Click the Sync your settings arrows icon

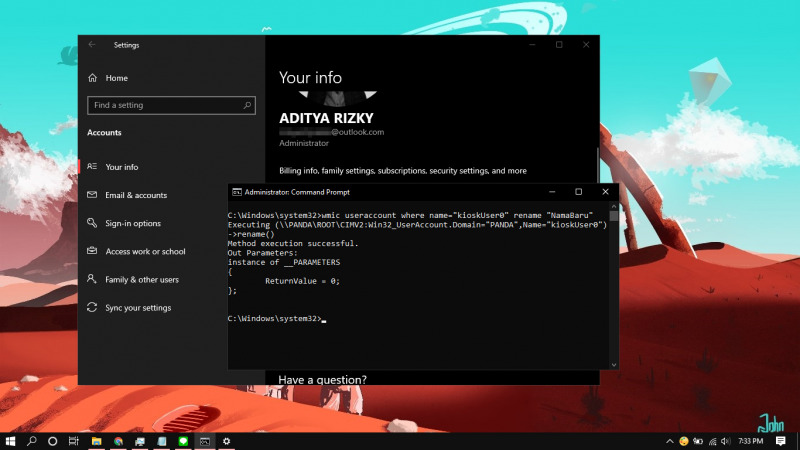coord(92,307)
